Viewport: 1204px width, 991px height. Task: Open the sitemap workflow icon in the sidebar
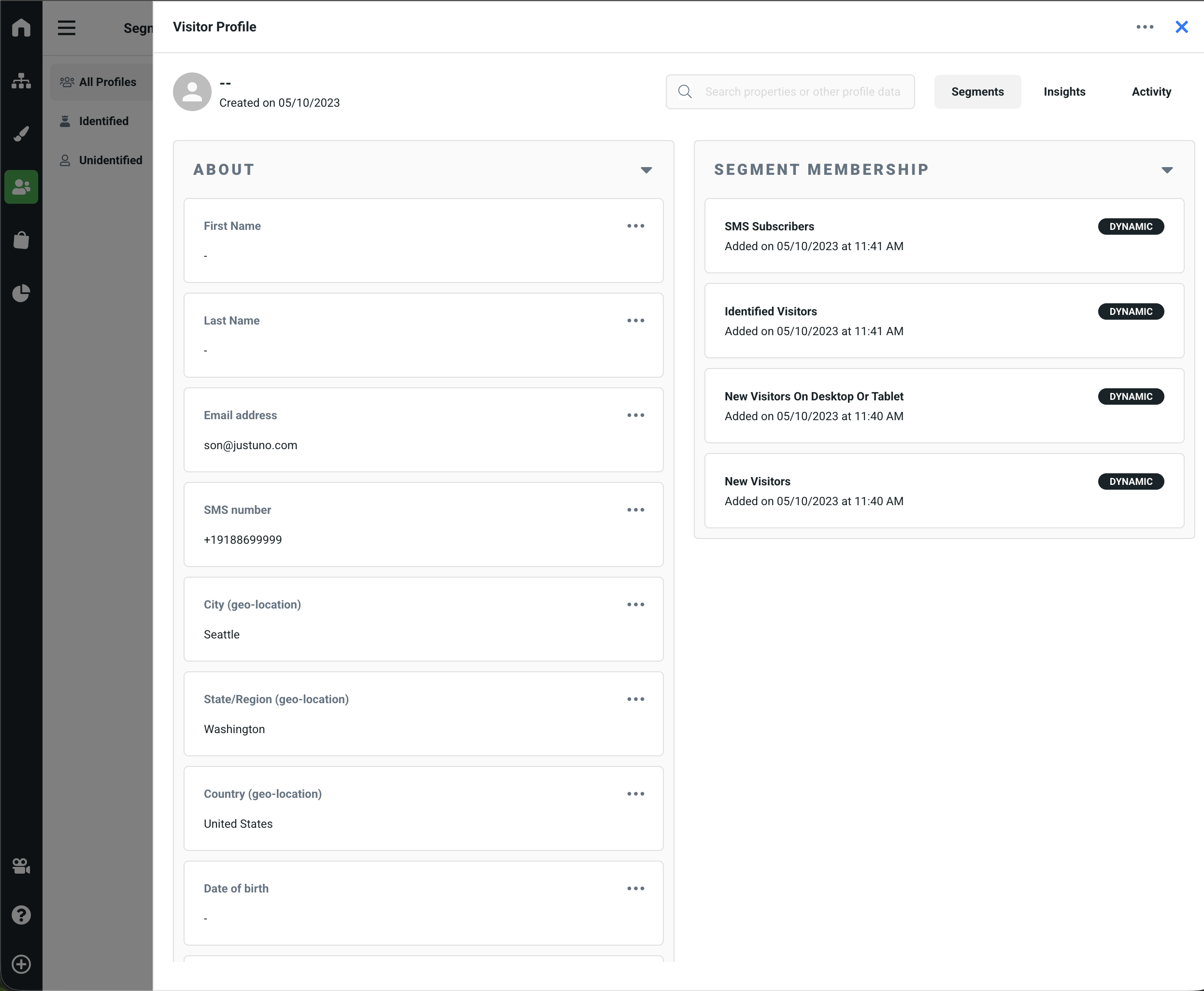point(21,81)
